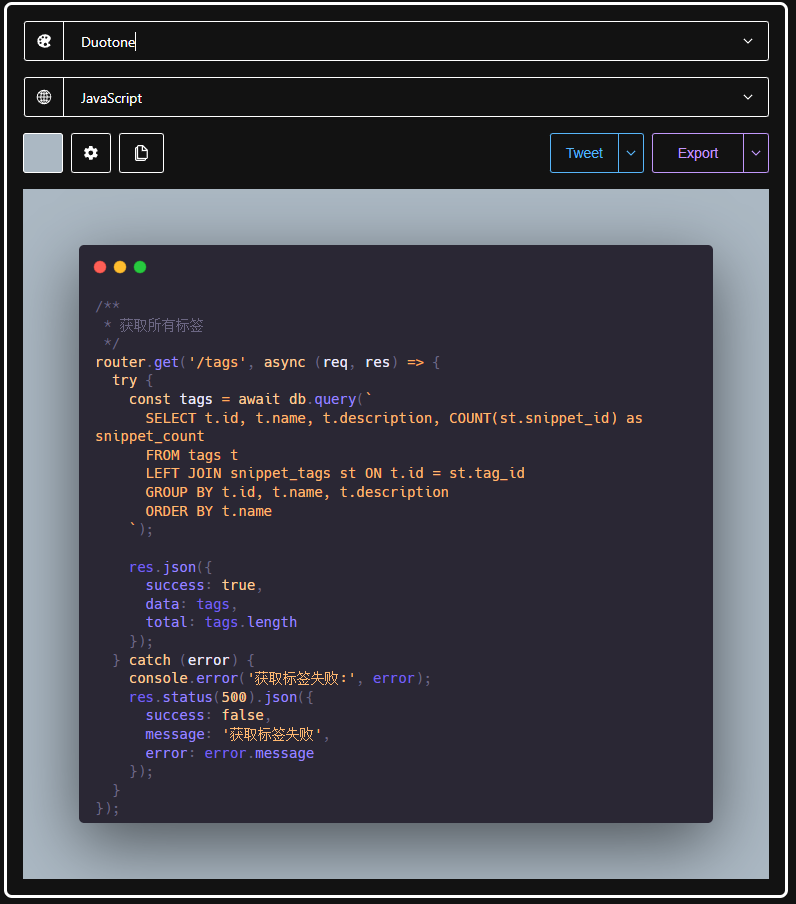The width and height of the screenshot is (796, 904).
Task: Click the res.status(500) code line
Action: pyautogui.click(x=221, y=697)
